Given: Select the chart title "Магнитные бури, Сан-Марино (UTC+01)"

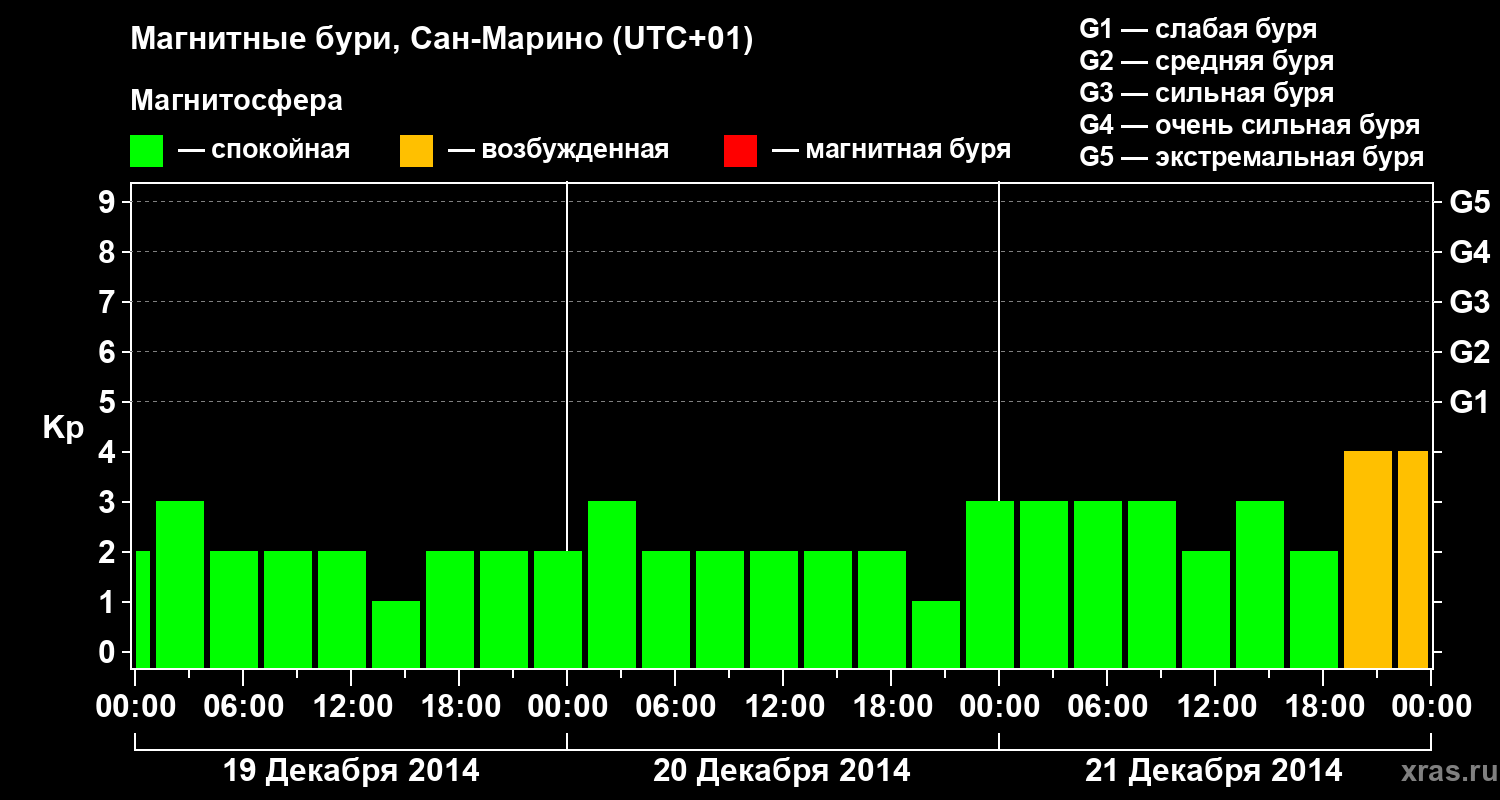Looking at the screenshot, I should (442, 40).
